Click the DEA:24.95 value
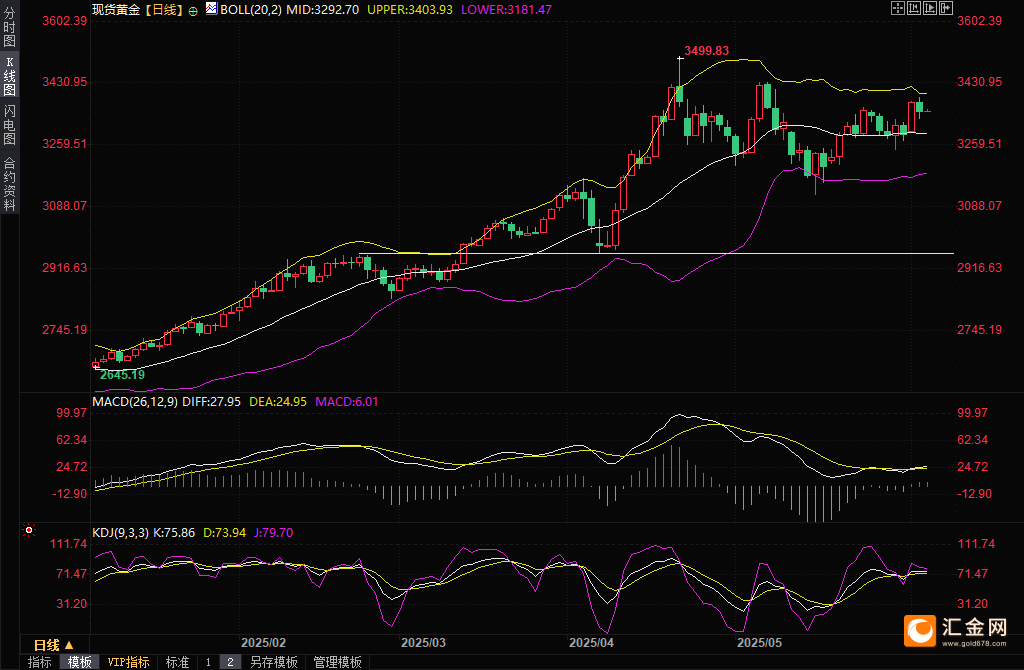Viewport: 1024px width, 670px height. [278, 402]
